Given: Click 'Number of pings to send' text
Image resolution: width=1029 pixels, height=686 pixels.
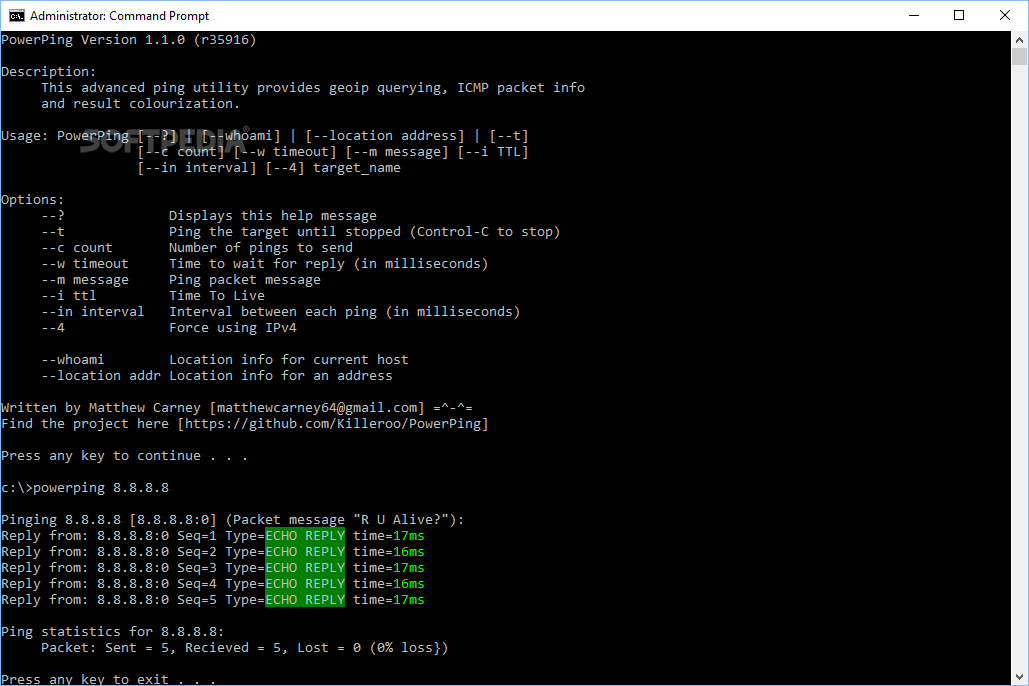Looking at the screenshot, I should point(261,248).
